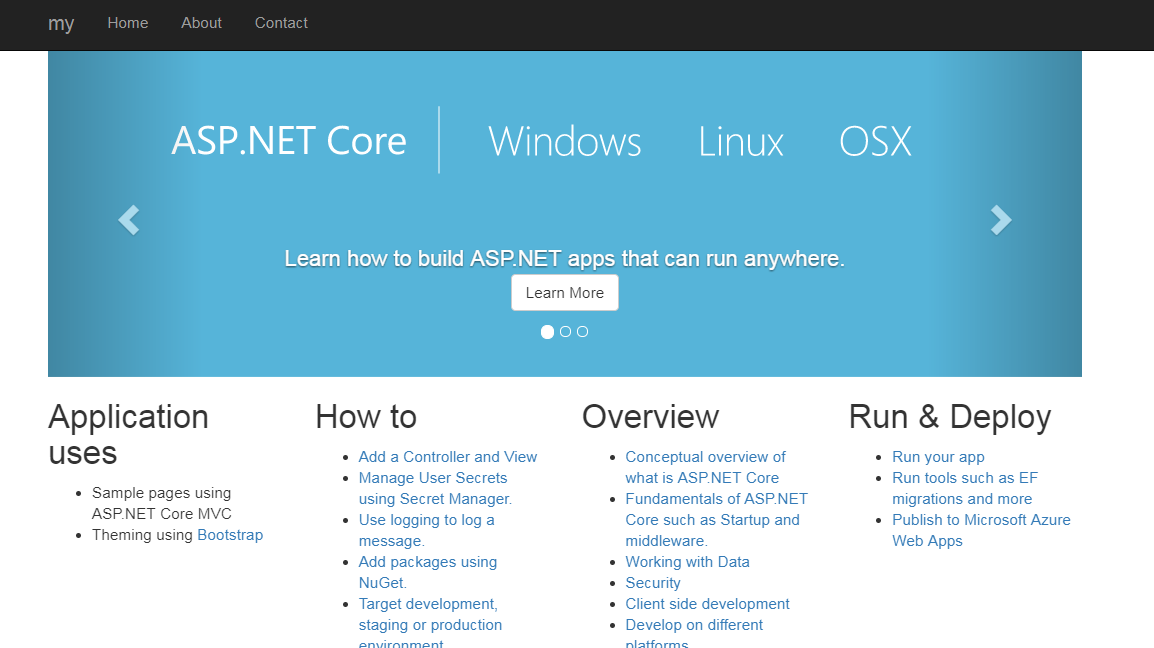This screenshot has width=1154, height=648.
Task: Advance to next carousel slide arrow
Action: [1001, 220]
